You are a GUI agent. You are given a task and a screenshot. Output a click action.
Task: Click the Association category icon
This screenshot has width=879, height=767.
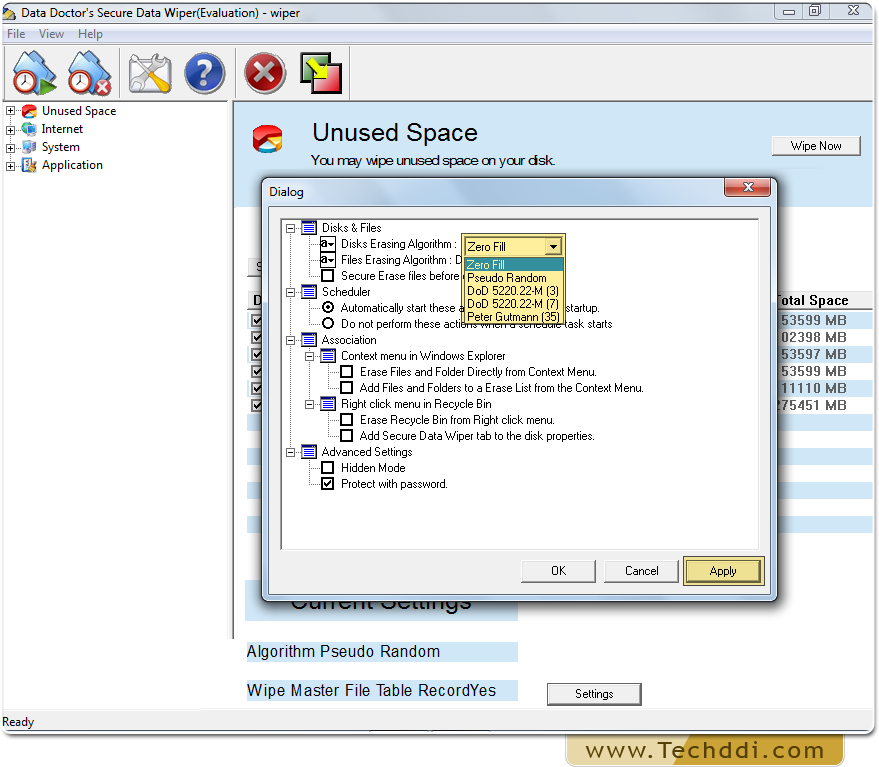pyautogui.click(x=309, y=340)
